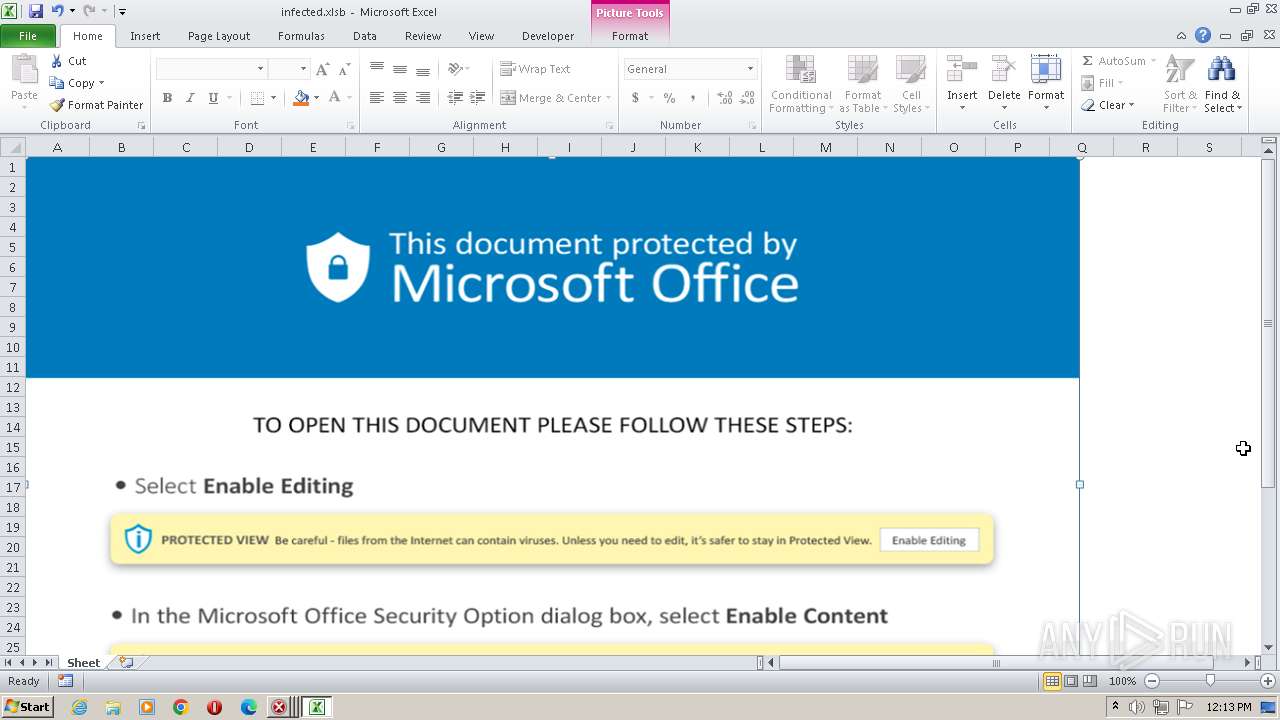
Task: Toggle Middle Align
Action: tap(399, 69)
